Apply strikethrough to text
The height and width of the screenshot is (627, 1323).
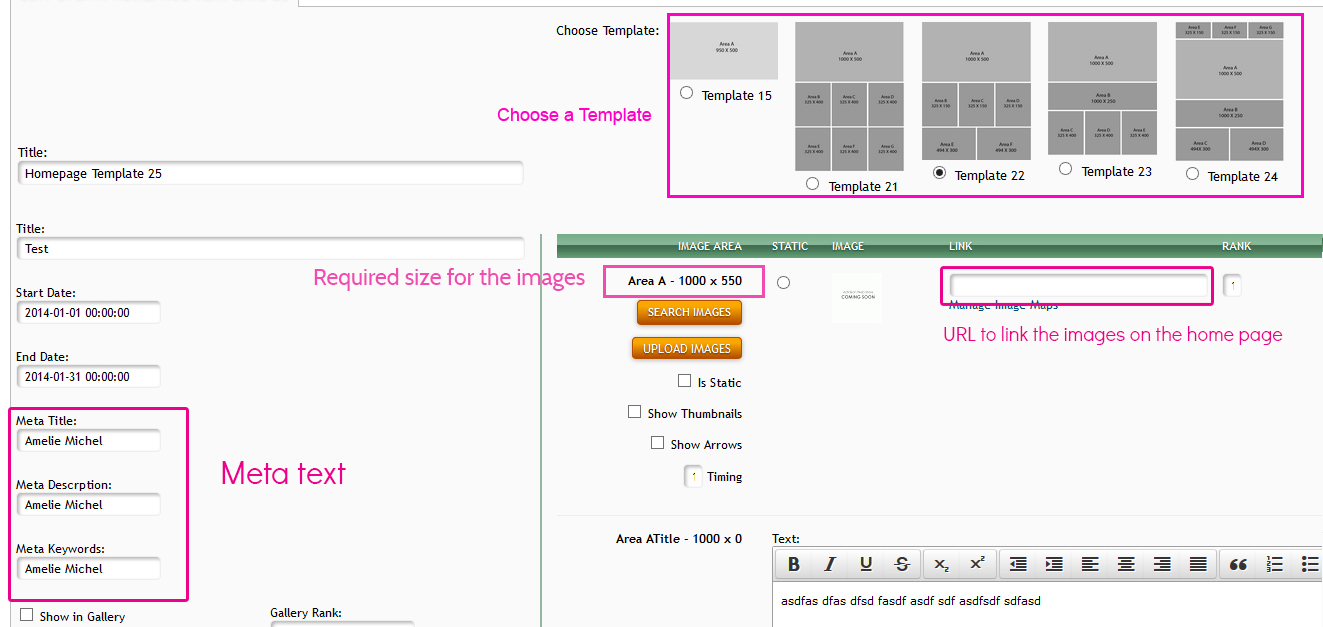[x=902, y=564]
